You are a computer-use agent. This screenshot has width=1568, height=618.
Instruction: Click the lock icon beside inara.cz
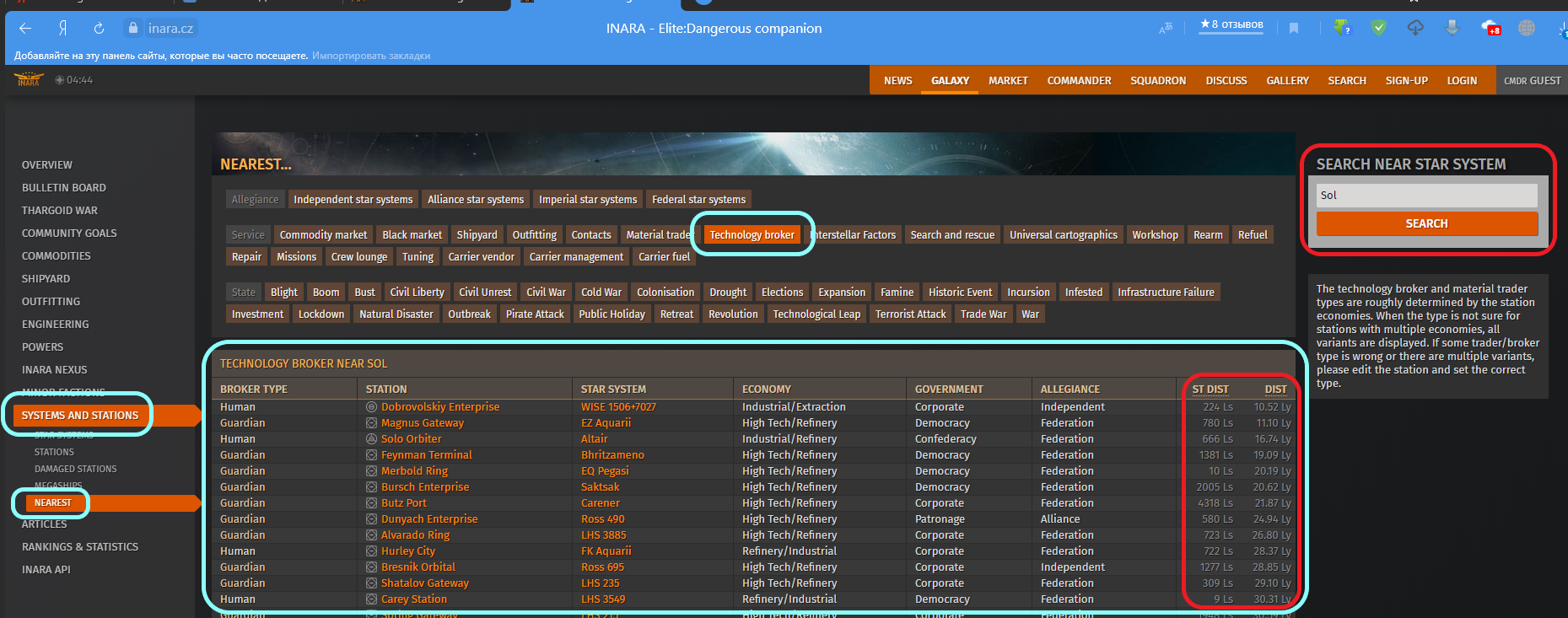(132, 29)
